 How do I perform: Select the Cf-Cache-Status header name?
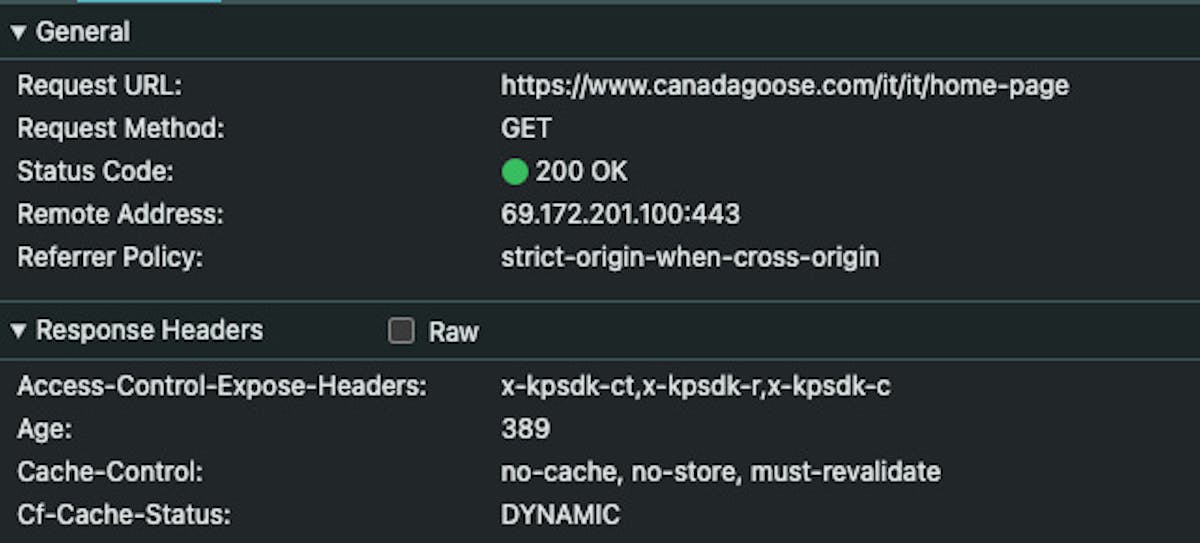point(124,515)
